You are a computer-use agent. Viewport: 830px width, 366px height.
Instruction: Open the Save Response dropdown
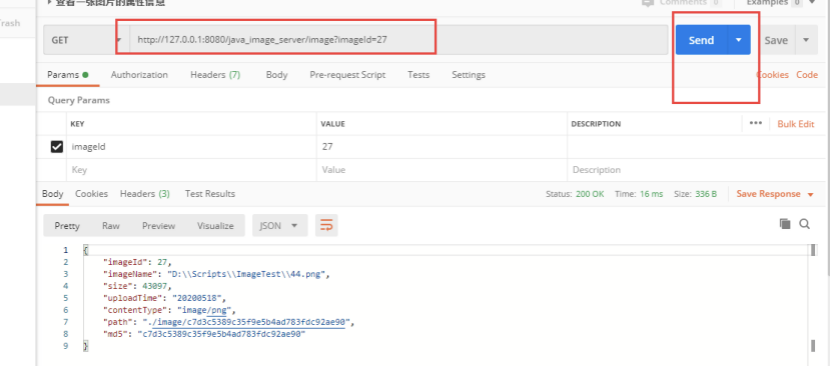click(x=774, y=194)
